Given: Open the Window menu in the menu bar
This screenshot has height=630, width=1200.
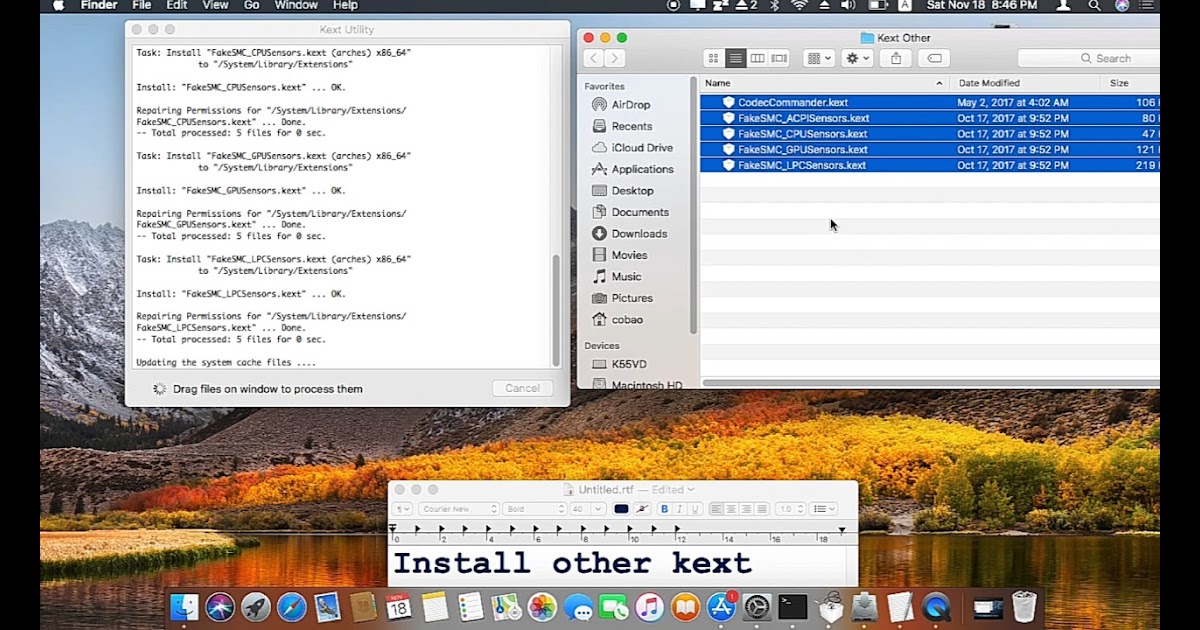Looking at the screenshot, I should pyautogui.click(x=296, y=6).
